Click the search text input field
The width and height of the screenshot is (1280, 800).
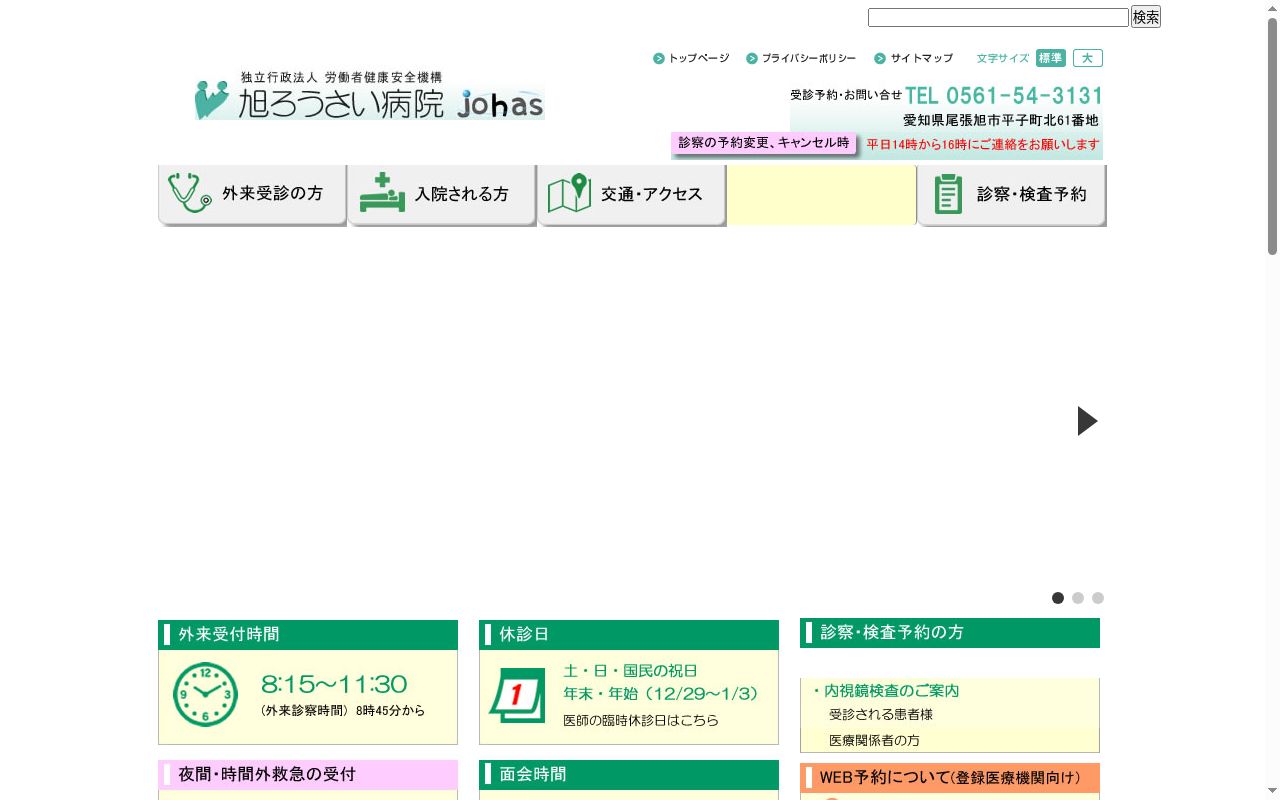tap(998, 17)
